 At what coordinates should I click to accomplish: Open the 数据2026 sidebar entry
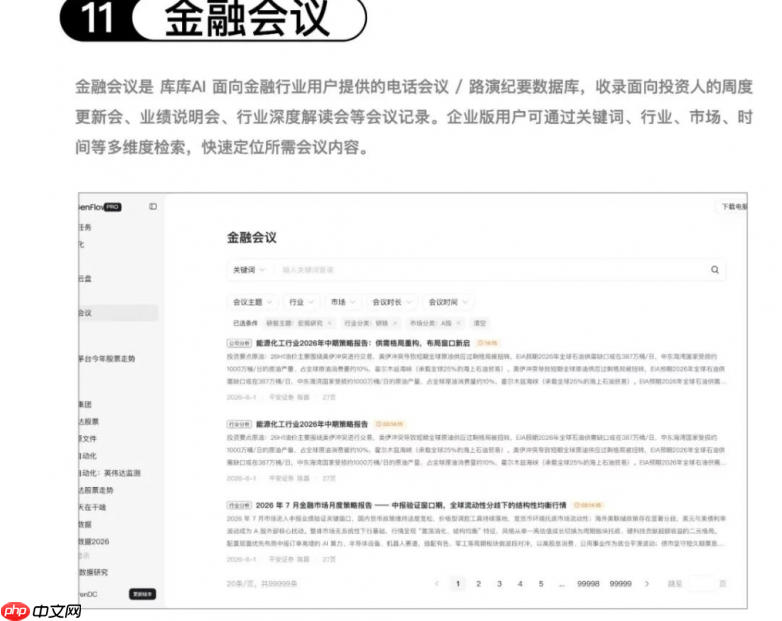click(x=94, y=541)
